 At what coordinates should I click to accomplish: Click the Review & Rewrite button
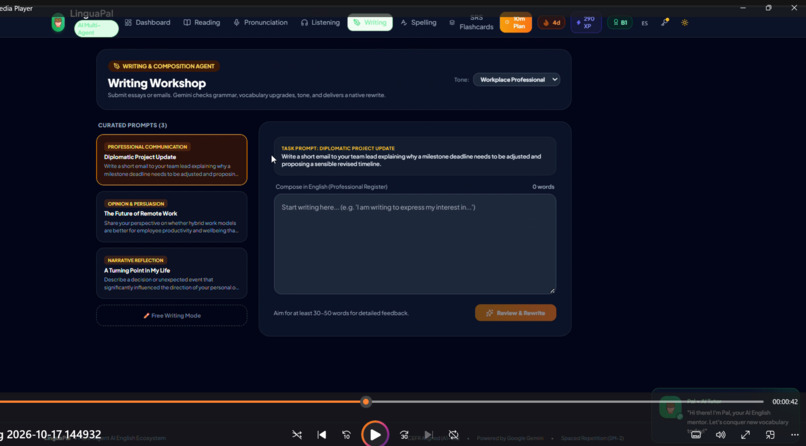click(x=516, y=313)
